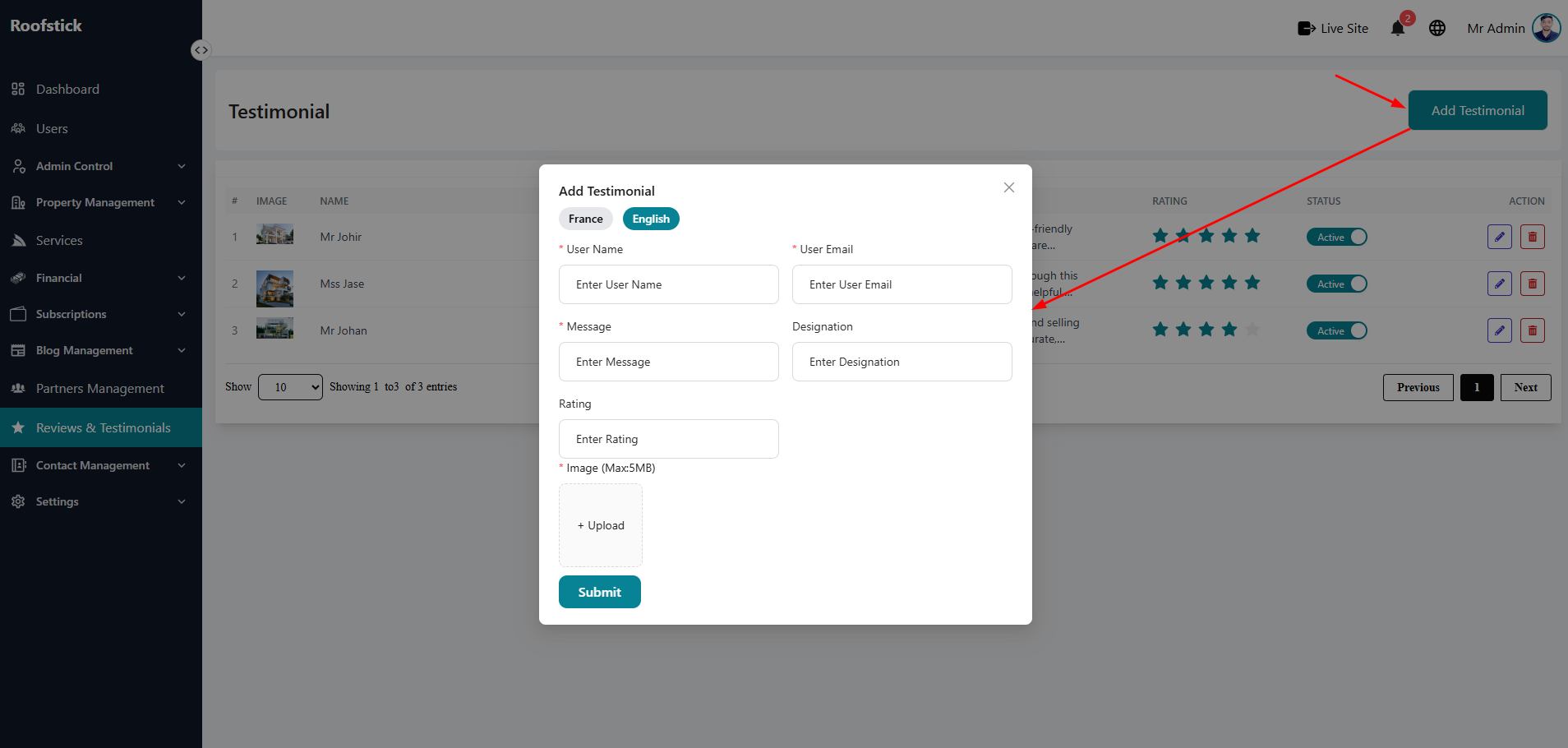This screenshot has width=1568, height=748.
Task: Delete Mr Johan testimonial with trash icon
Action: click(x=1533, y=330)
